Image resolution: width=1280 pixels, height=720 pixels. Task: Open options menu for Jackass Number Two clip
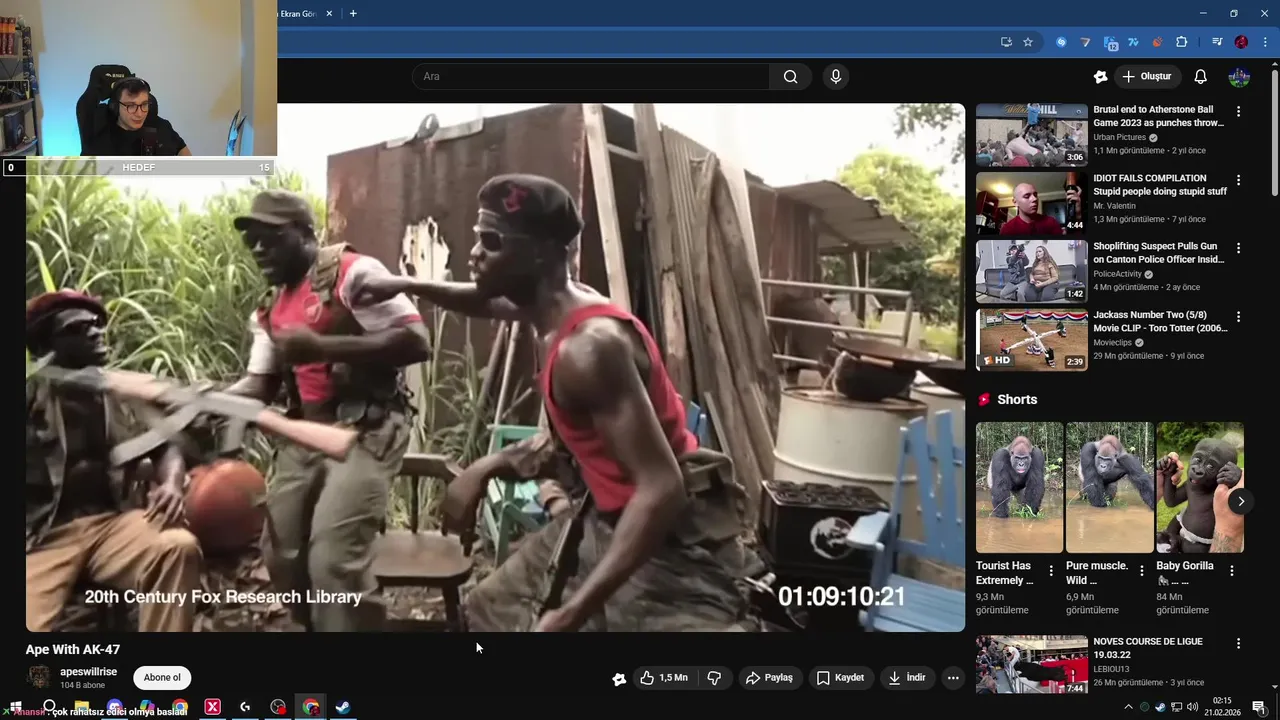click(x=1238, y=317)
